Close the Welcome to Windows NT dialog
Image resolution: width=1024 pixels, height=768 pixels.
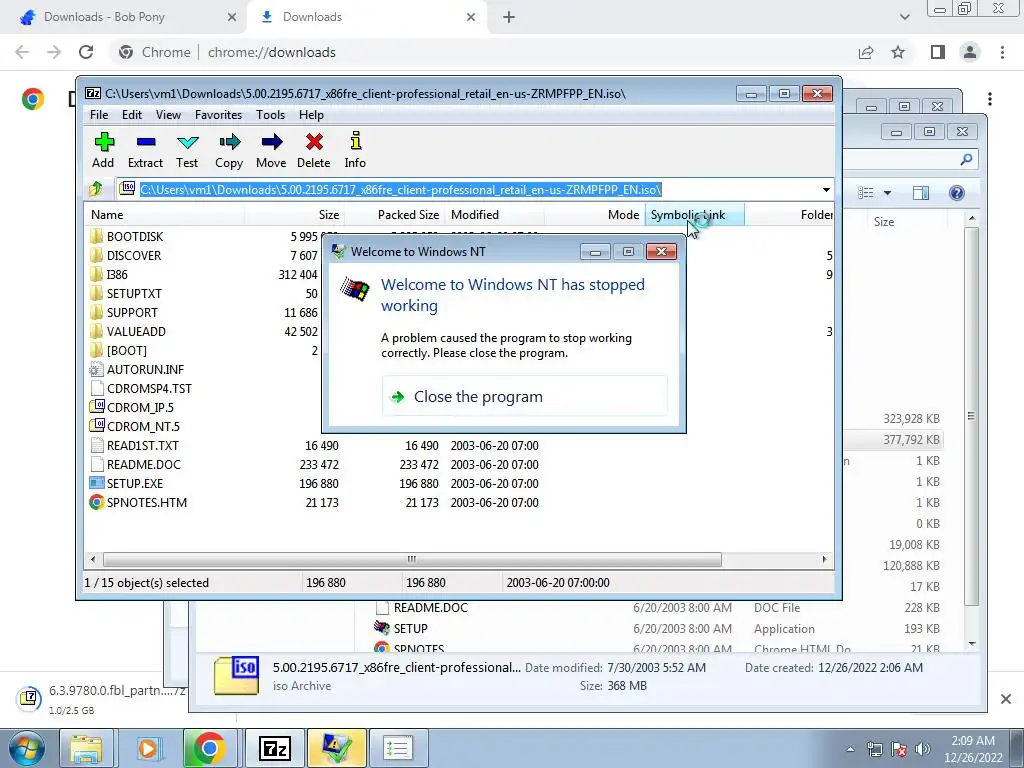pyautogui.click(x=662, y=251)
